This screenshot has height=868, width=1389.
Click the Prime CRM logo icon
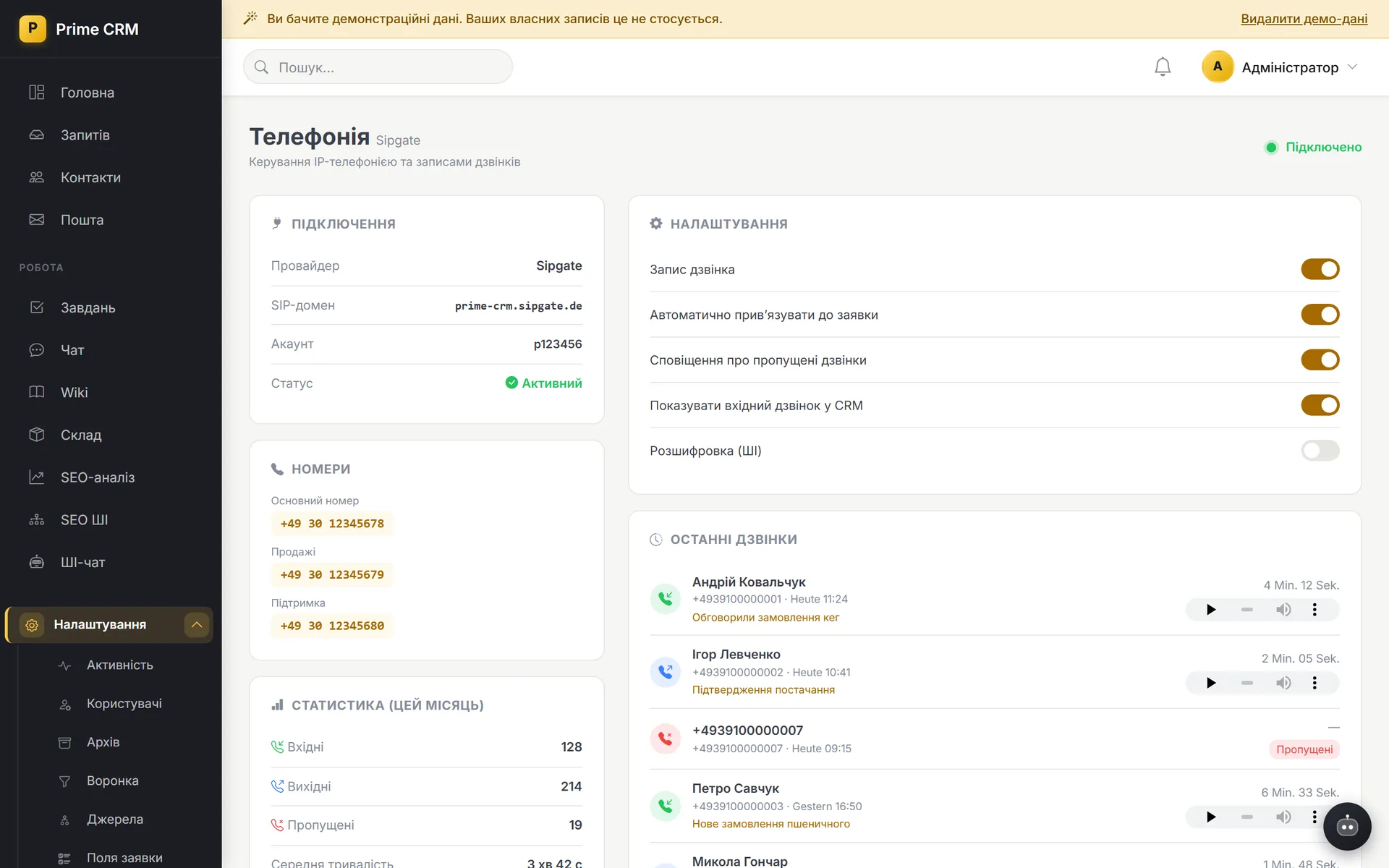(33, 29)
